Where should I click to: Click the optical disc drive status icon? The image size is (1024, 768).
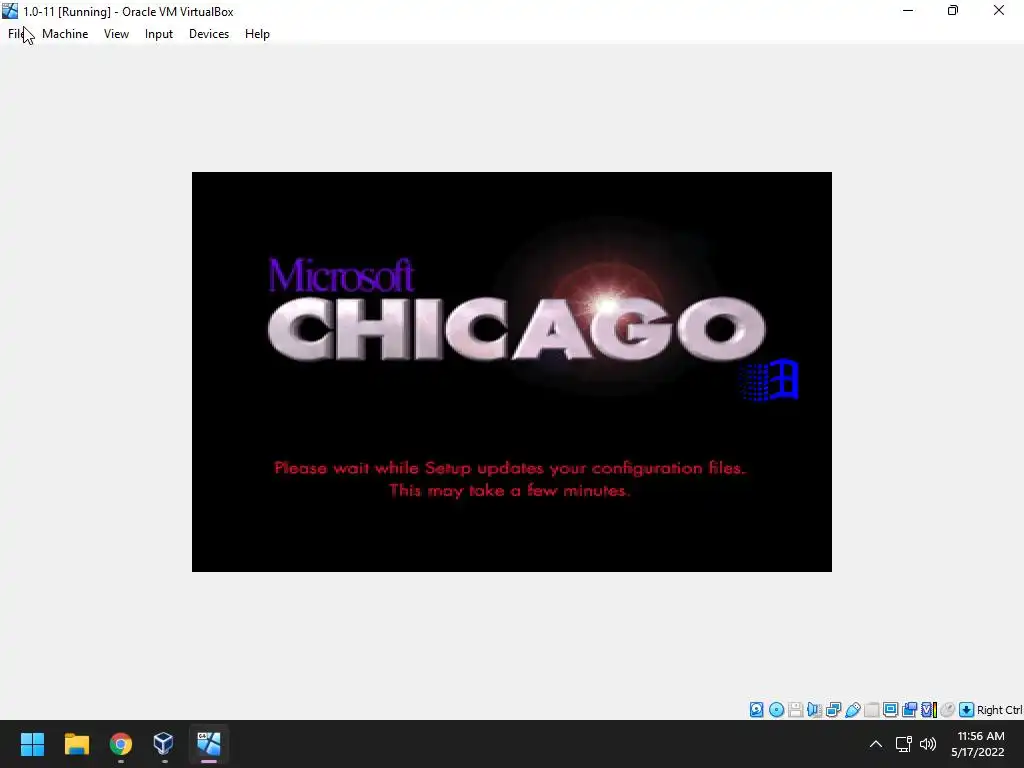[776, 710]
